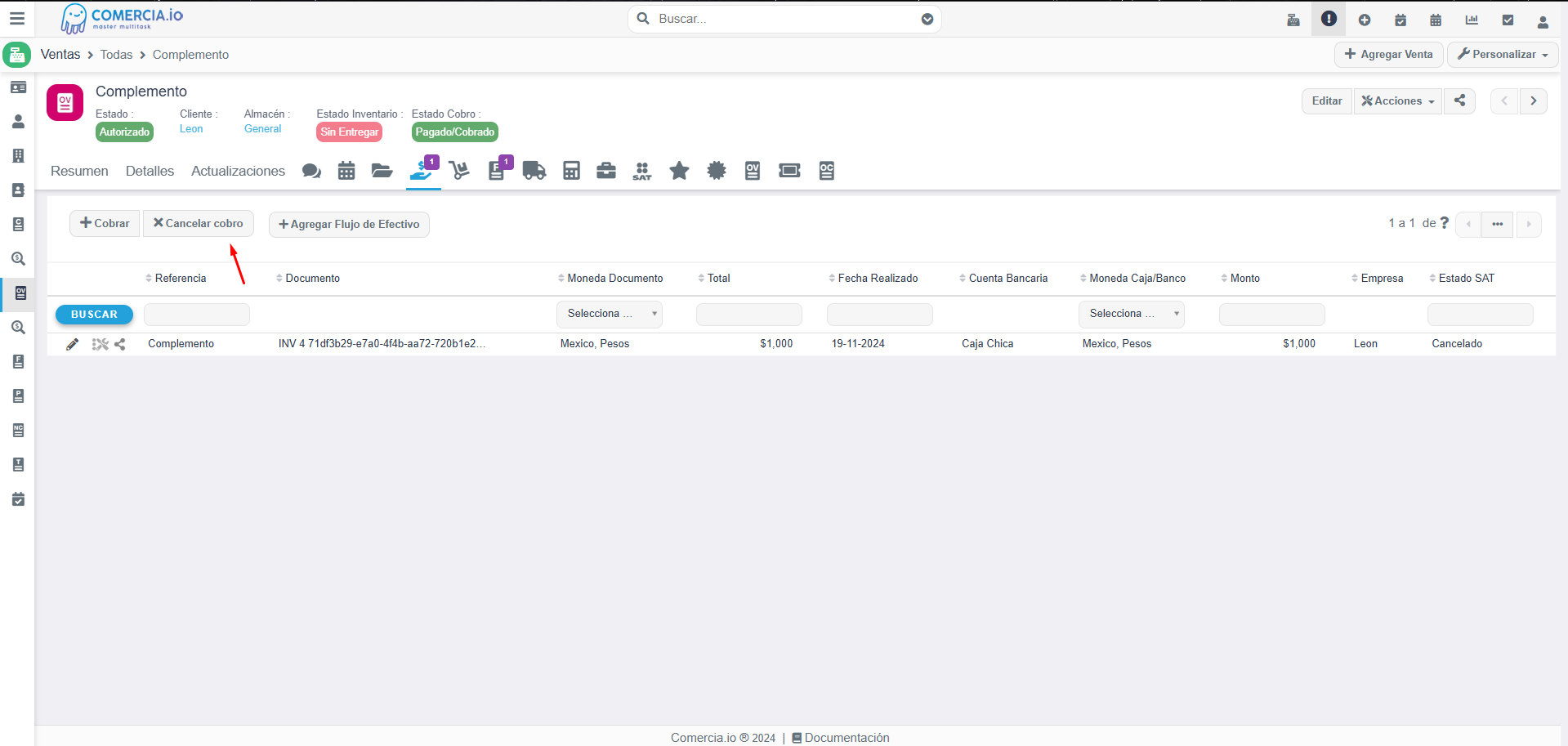The image size is (1568, 746).
Task: Open the sidebar ID card icon
Action: pos(18,87)
